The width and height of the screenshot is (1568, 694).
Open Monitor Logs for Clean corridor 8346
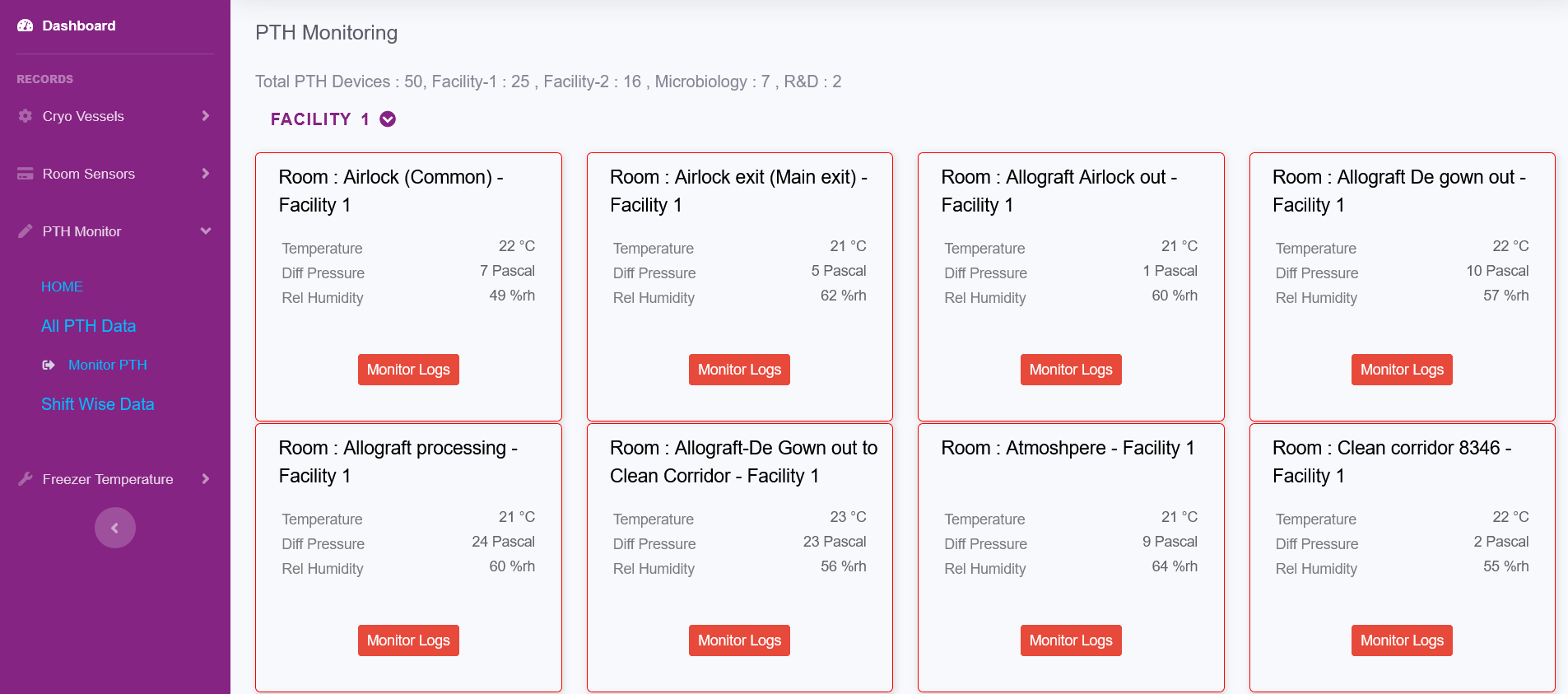coord(1401,640)
